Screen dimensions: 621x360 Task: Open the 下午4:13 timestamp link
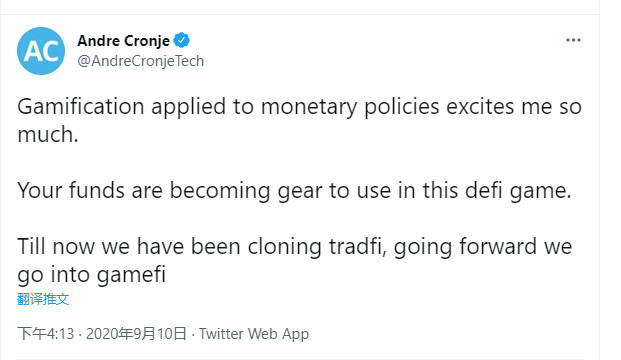tap(46, 334)
